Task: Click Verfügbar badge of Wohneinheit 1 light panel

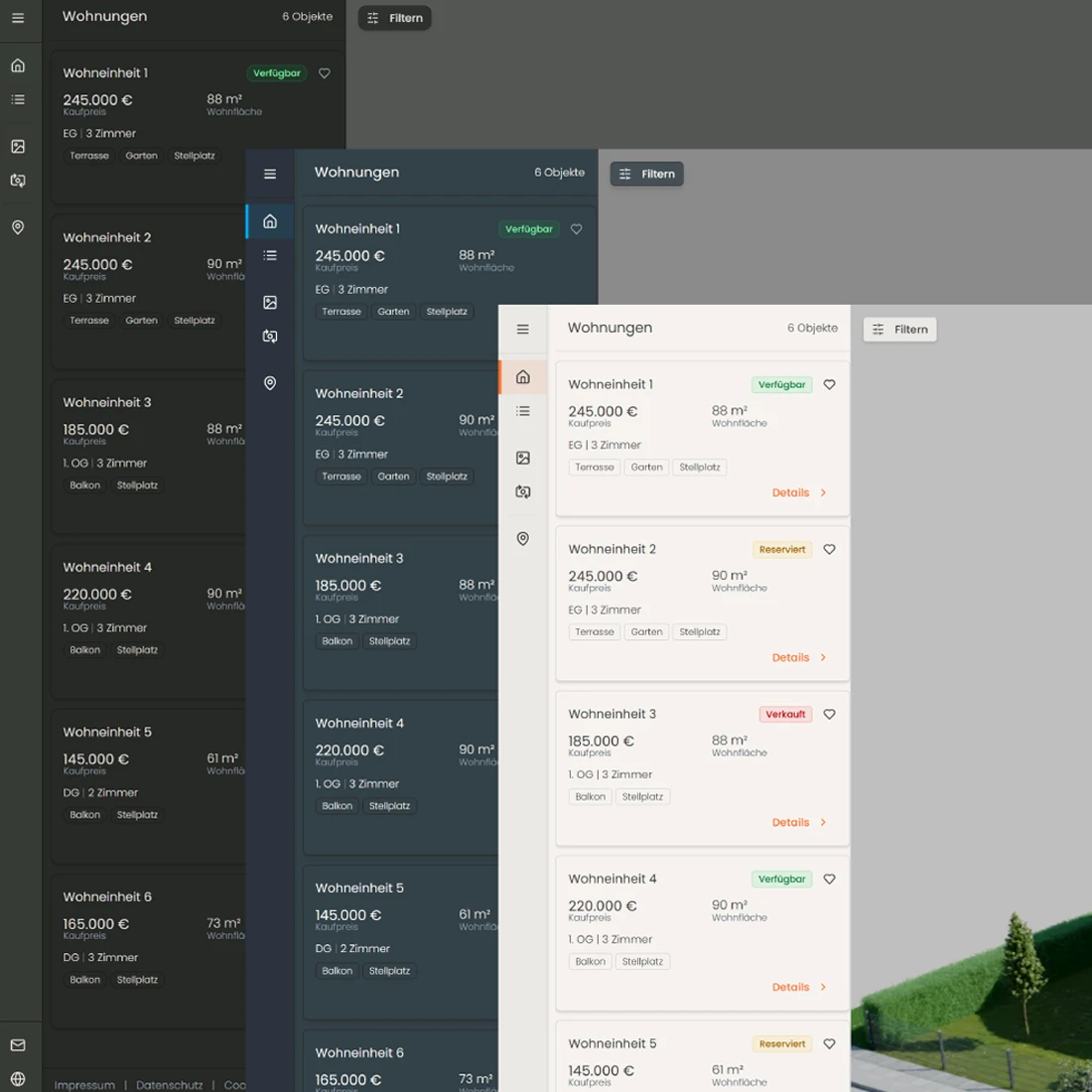Action: click(x=781, y=384)
